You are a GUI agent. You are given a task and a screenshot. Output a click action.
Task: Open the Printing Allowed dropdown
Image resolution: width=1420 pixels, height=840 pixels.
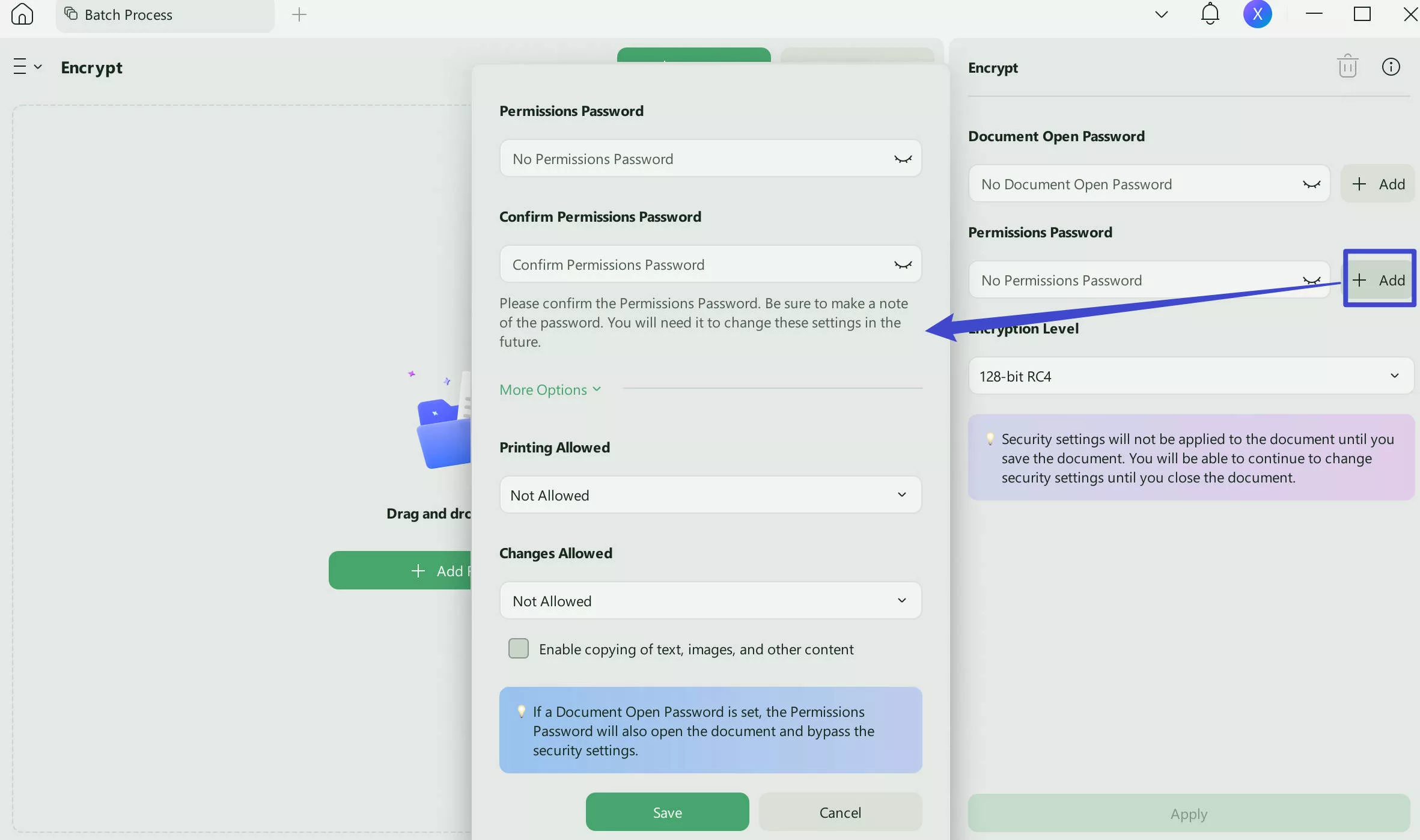point(710,495)
